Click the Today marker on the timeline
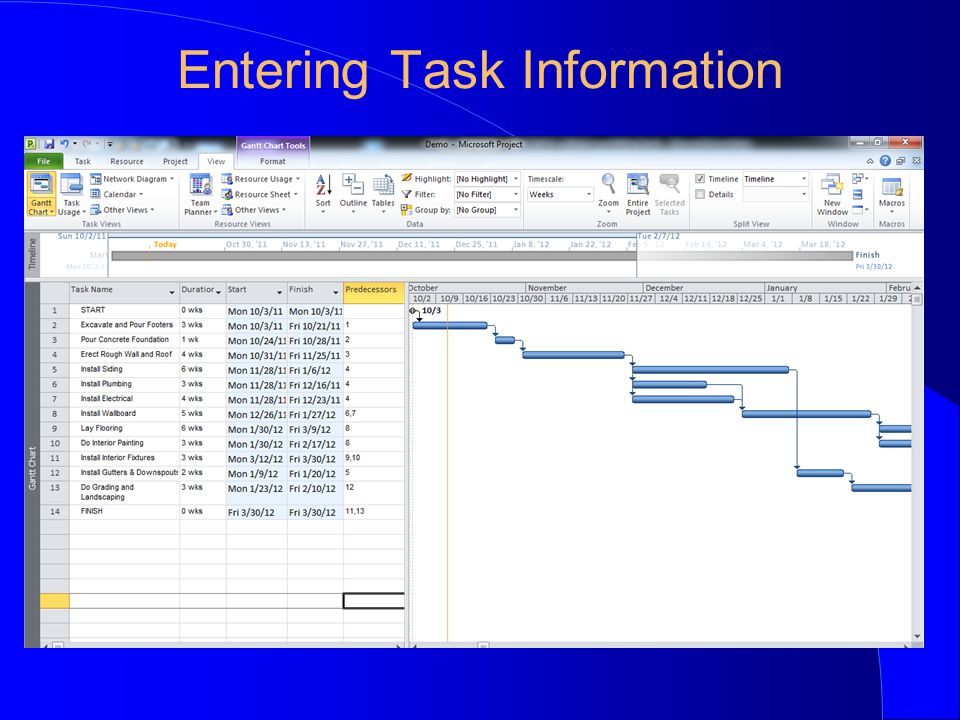The width and height of the screenshot is (960, 720). tap(165, 244)
